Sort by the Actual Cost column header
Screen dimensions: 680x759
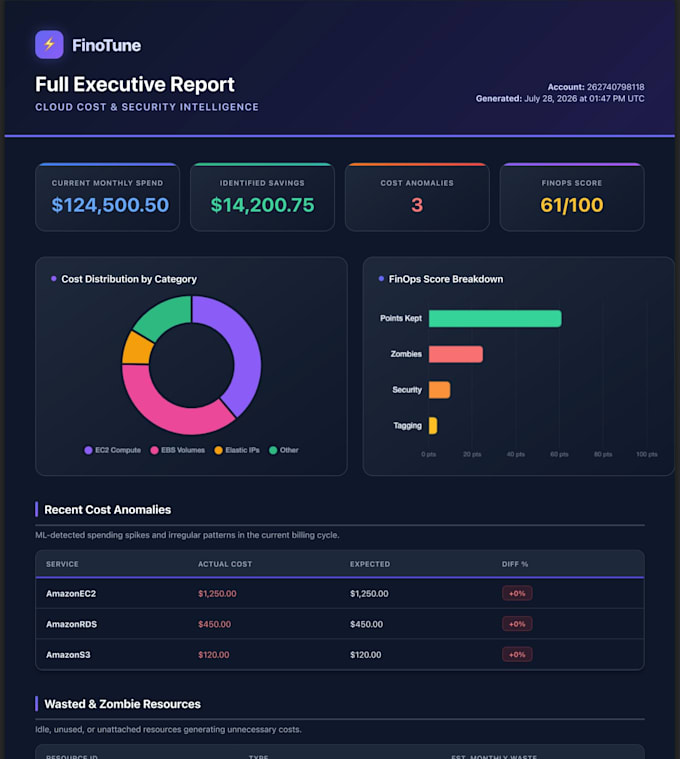tap(225, 564)
